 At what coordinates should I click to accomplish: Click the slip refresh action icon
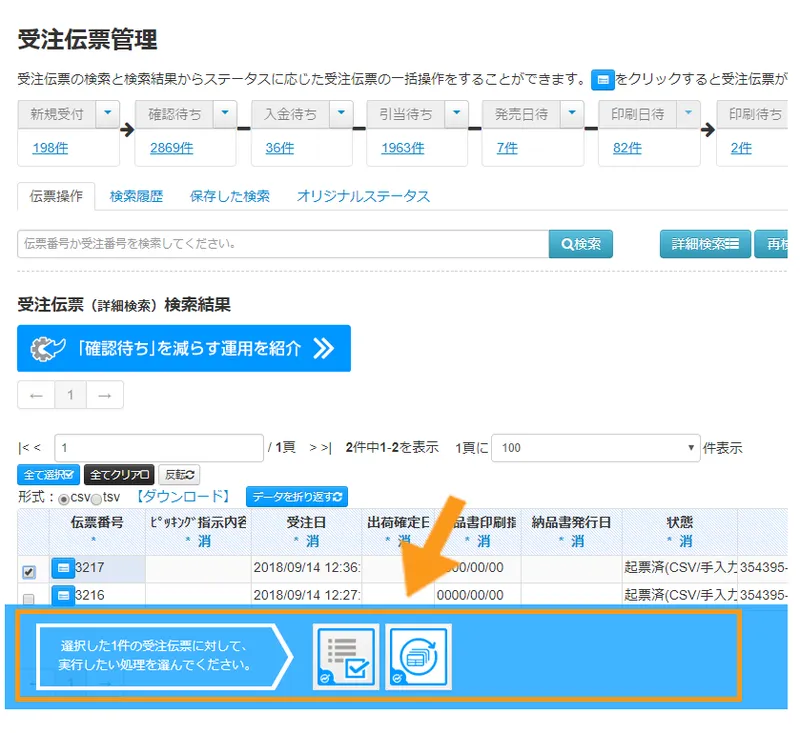click(418, 656)
